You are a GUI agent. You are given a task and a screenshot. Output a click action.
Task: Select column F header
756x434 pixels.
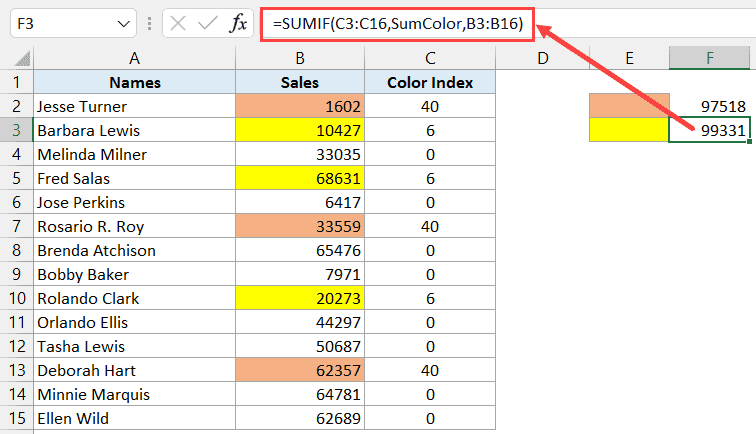click(710, 58)
